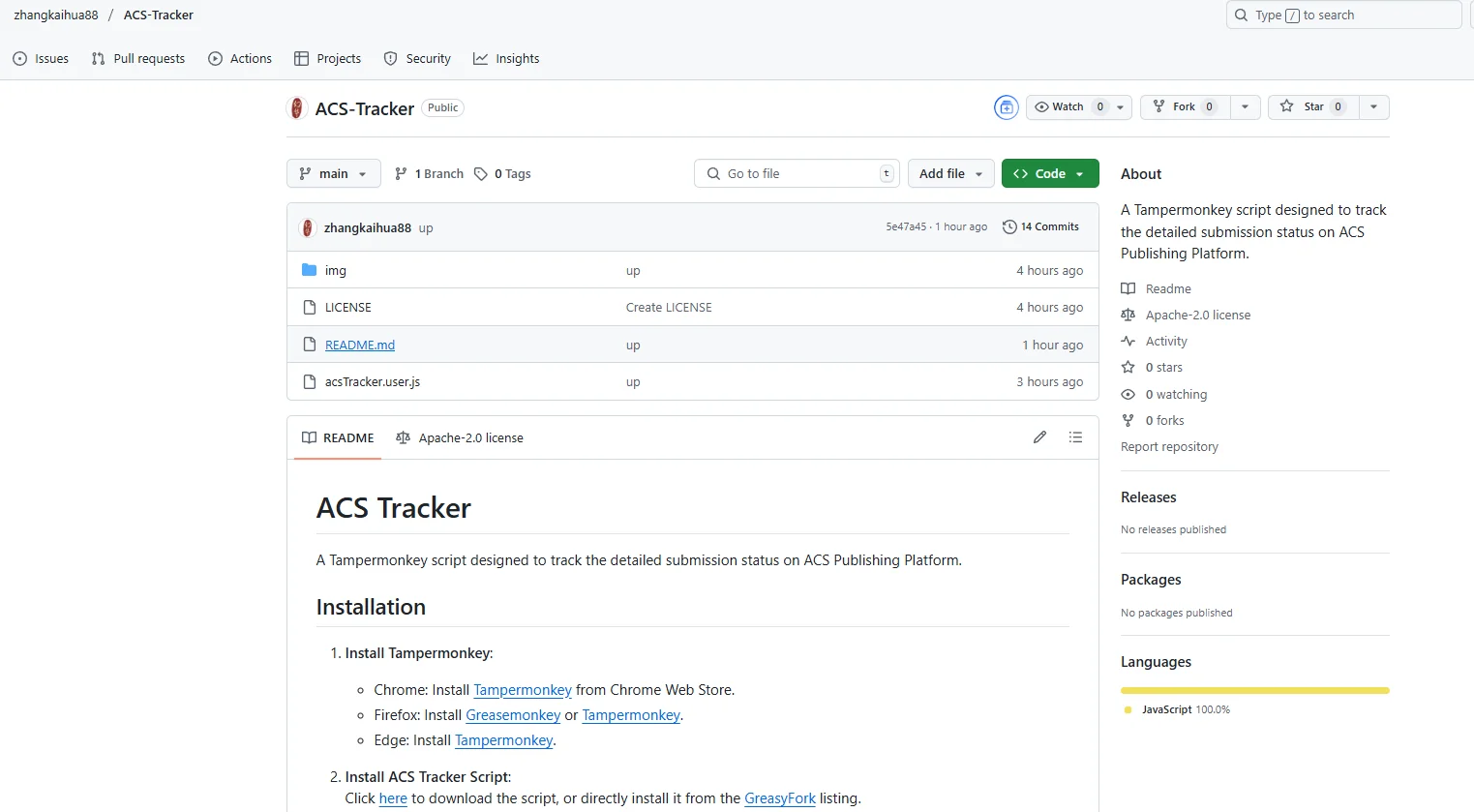
Task: Click the 'here' script download link
Action: (x=393, y=798)
